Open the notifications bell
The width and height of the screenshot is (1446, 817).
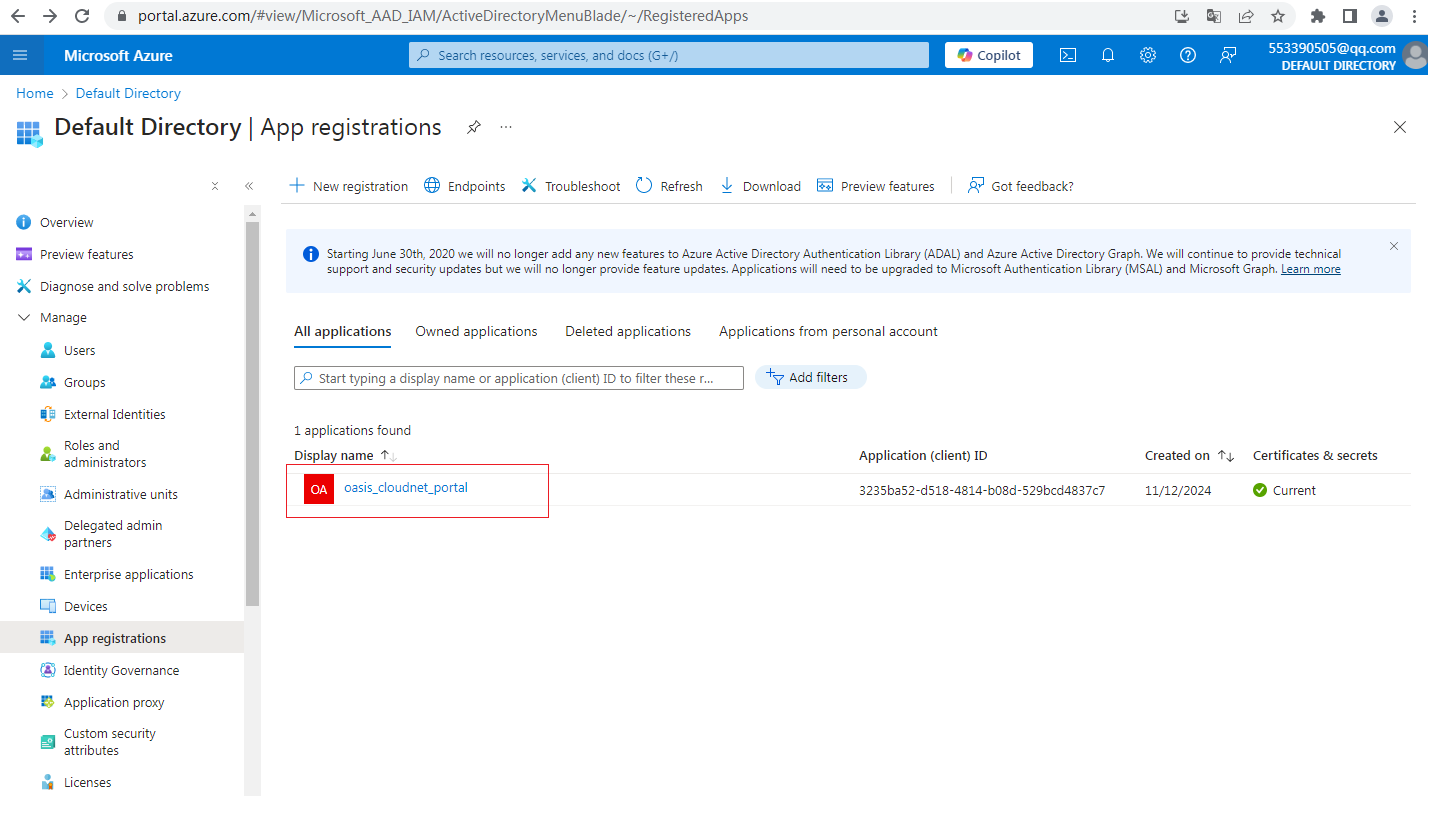click(x=1108, y=55)
